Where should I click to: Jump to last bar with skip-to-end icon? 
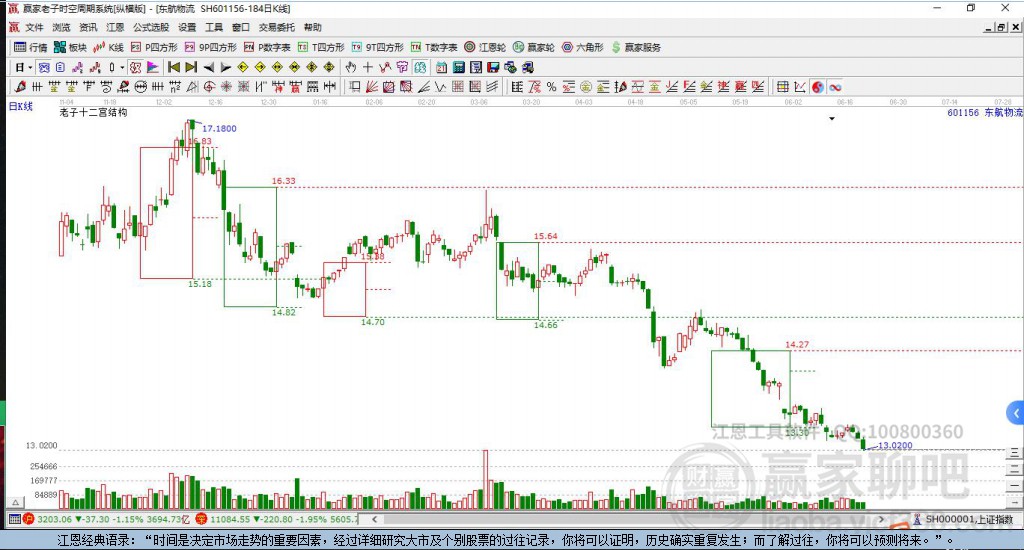pyautogui.click(x=191, y=67)
